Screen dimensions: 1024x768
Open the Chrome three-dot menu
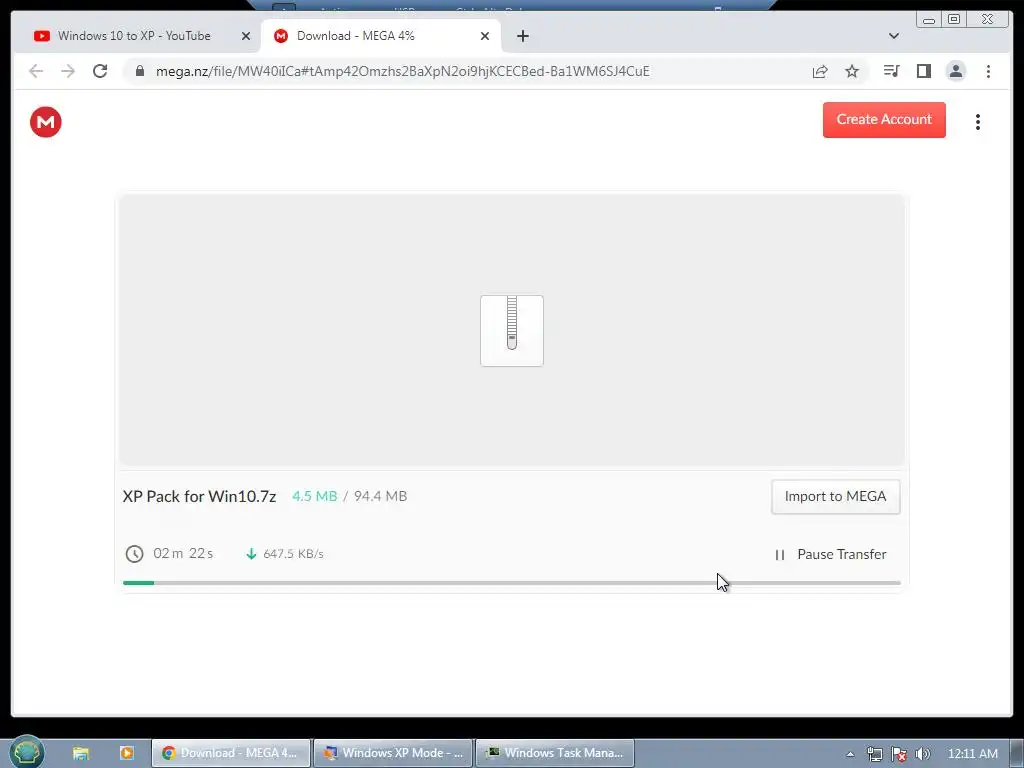(988, 71)
